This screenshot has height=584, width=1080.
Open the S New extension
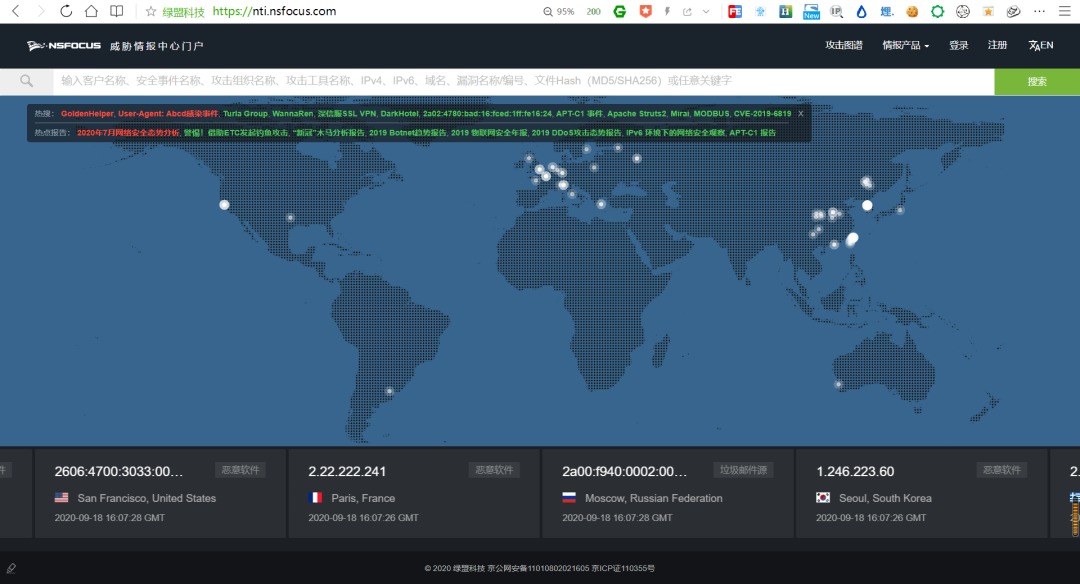coord(811,11)
